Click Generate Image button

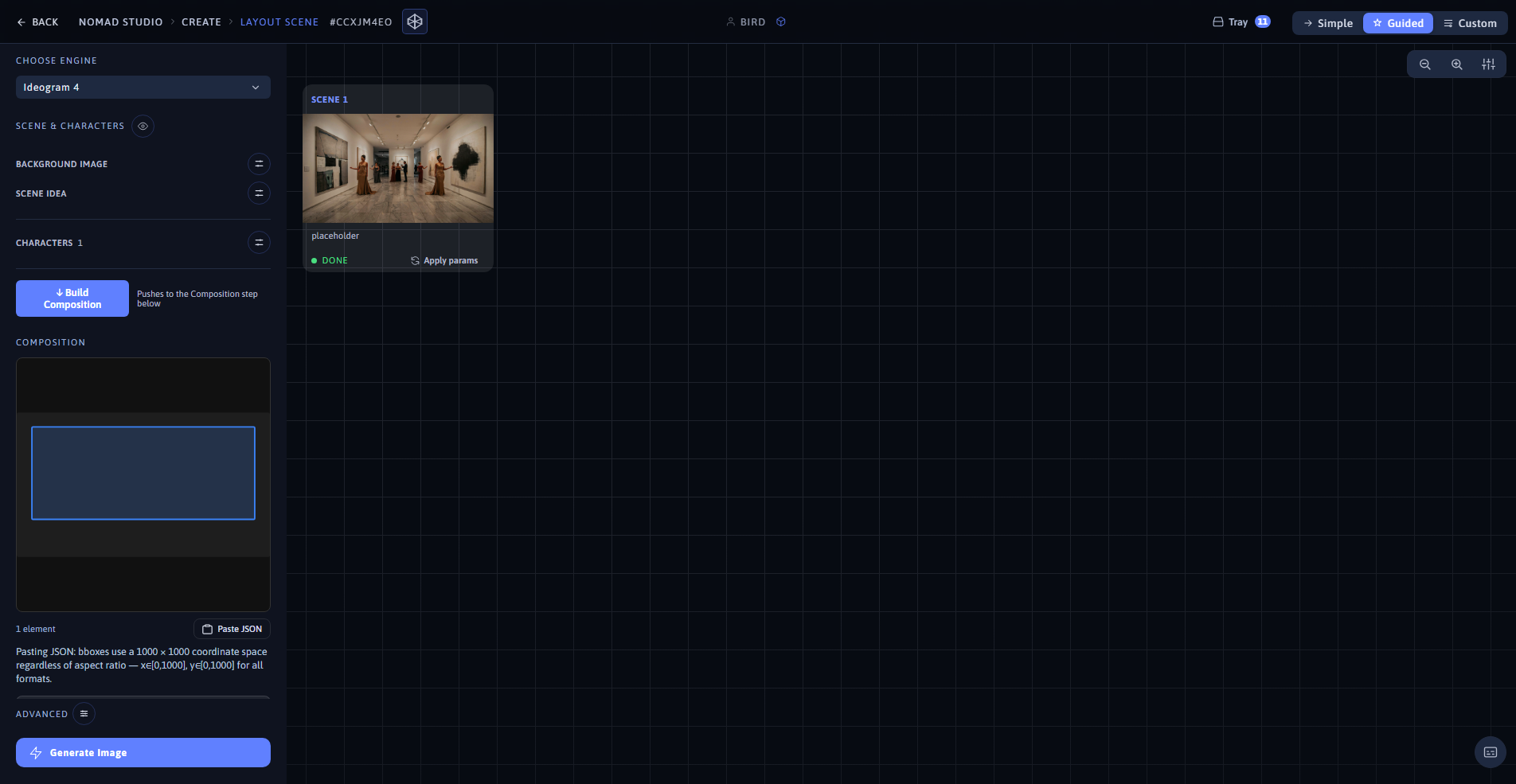click(143, 753)
